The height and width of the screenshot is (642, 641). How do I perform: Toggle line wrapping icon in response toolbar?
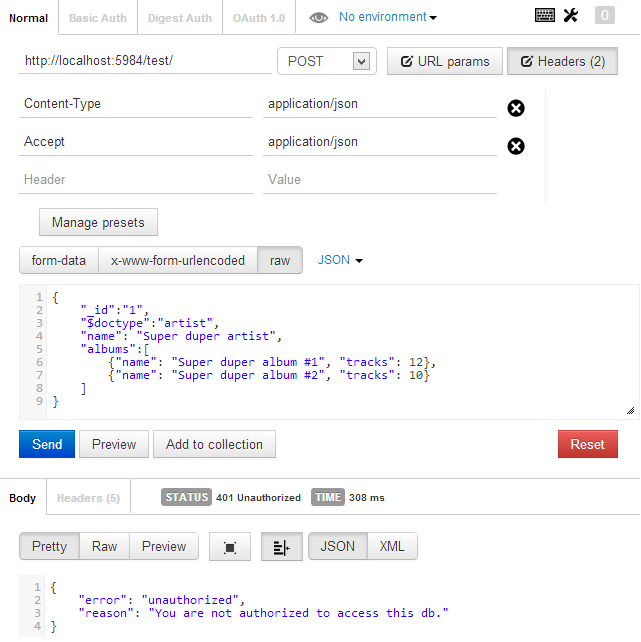(x=282, y=547)
